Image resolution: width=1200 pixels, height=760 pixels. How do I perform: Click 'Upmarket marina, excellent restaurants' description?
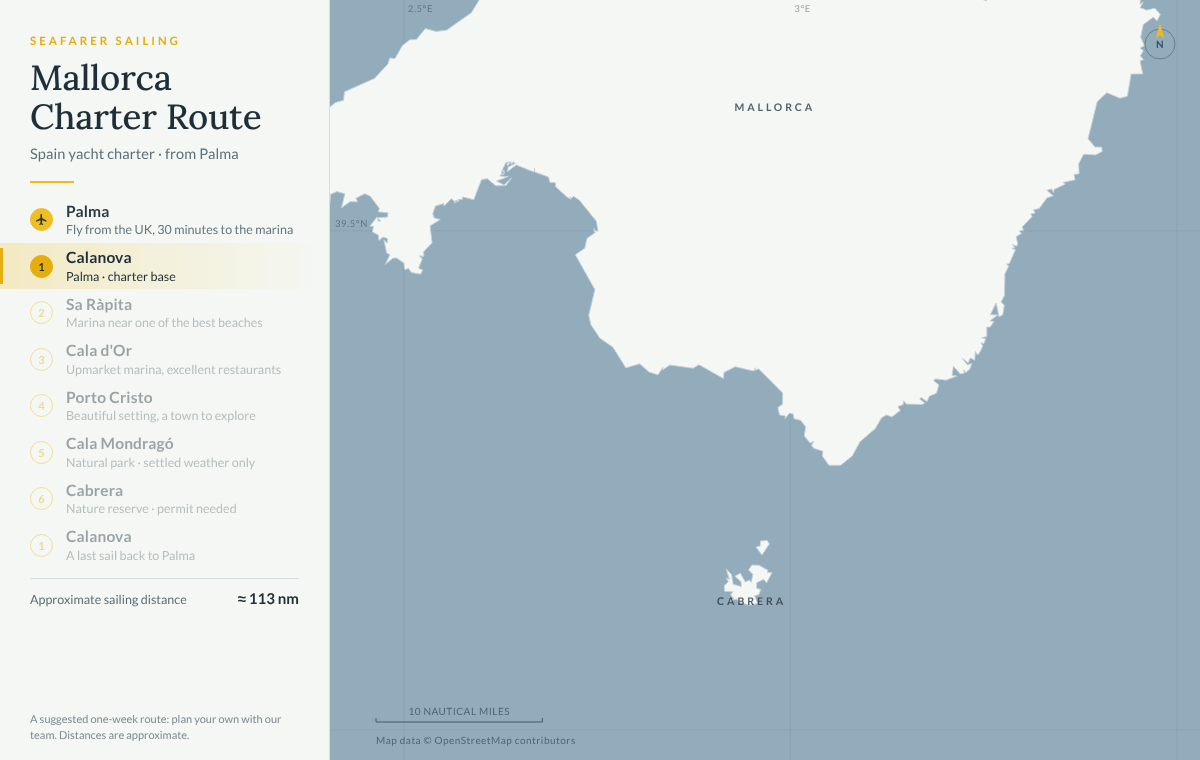pos(174,369)
